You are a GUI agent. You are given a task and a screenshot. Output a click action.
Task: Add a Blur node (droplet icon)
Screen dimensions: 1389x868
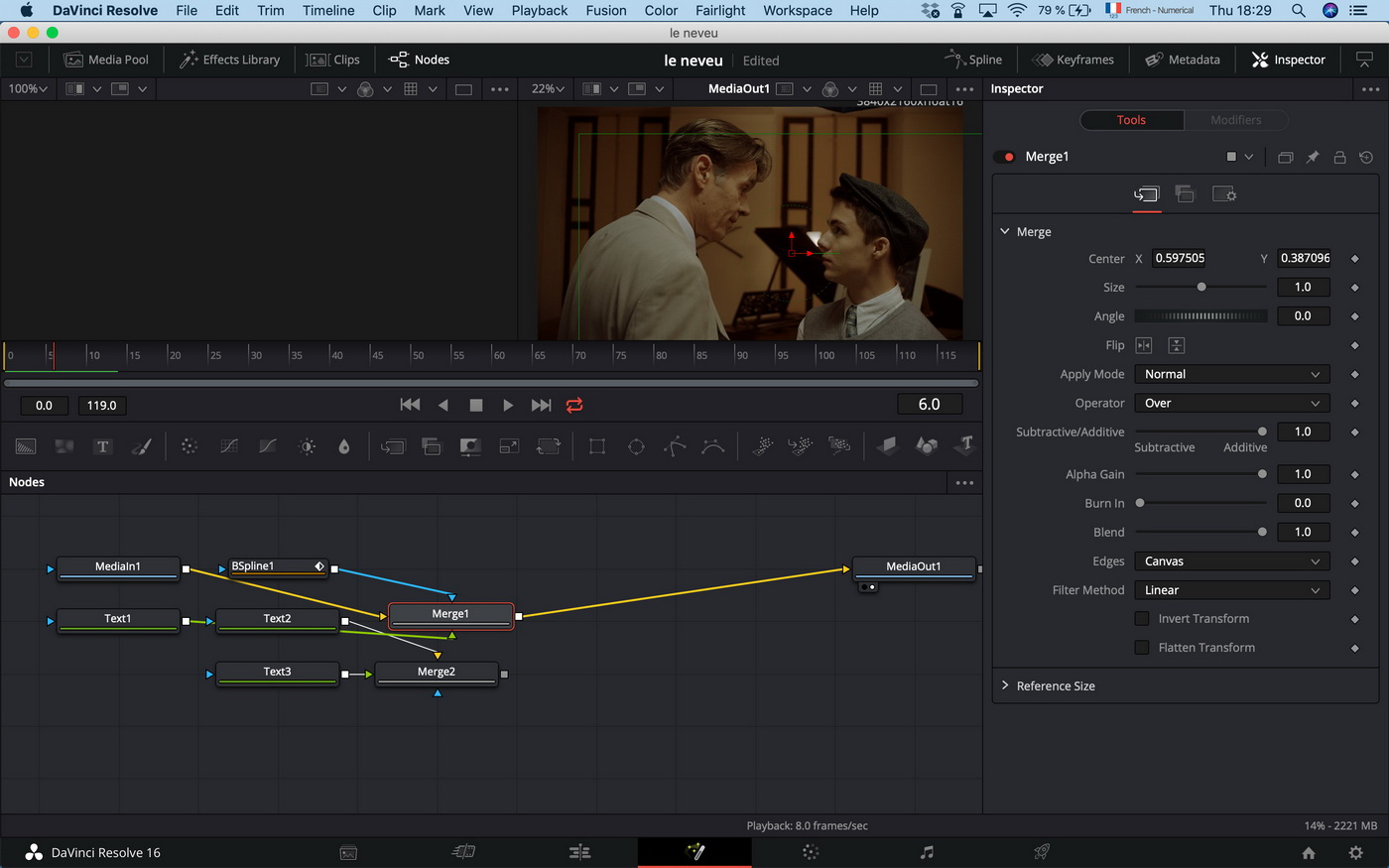click(344, 446)
